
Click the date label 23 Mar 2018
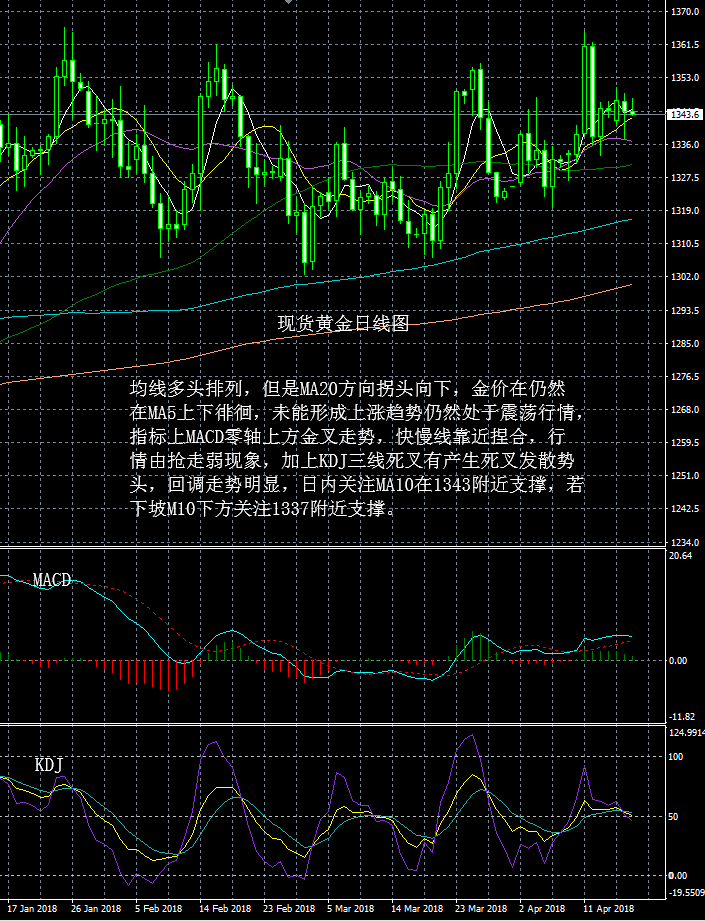coord(481,909)
